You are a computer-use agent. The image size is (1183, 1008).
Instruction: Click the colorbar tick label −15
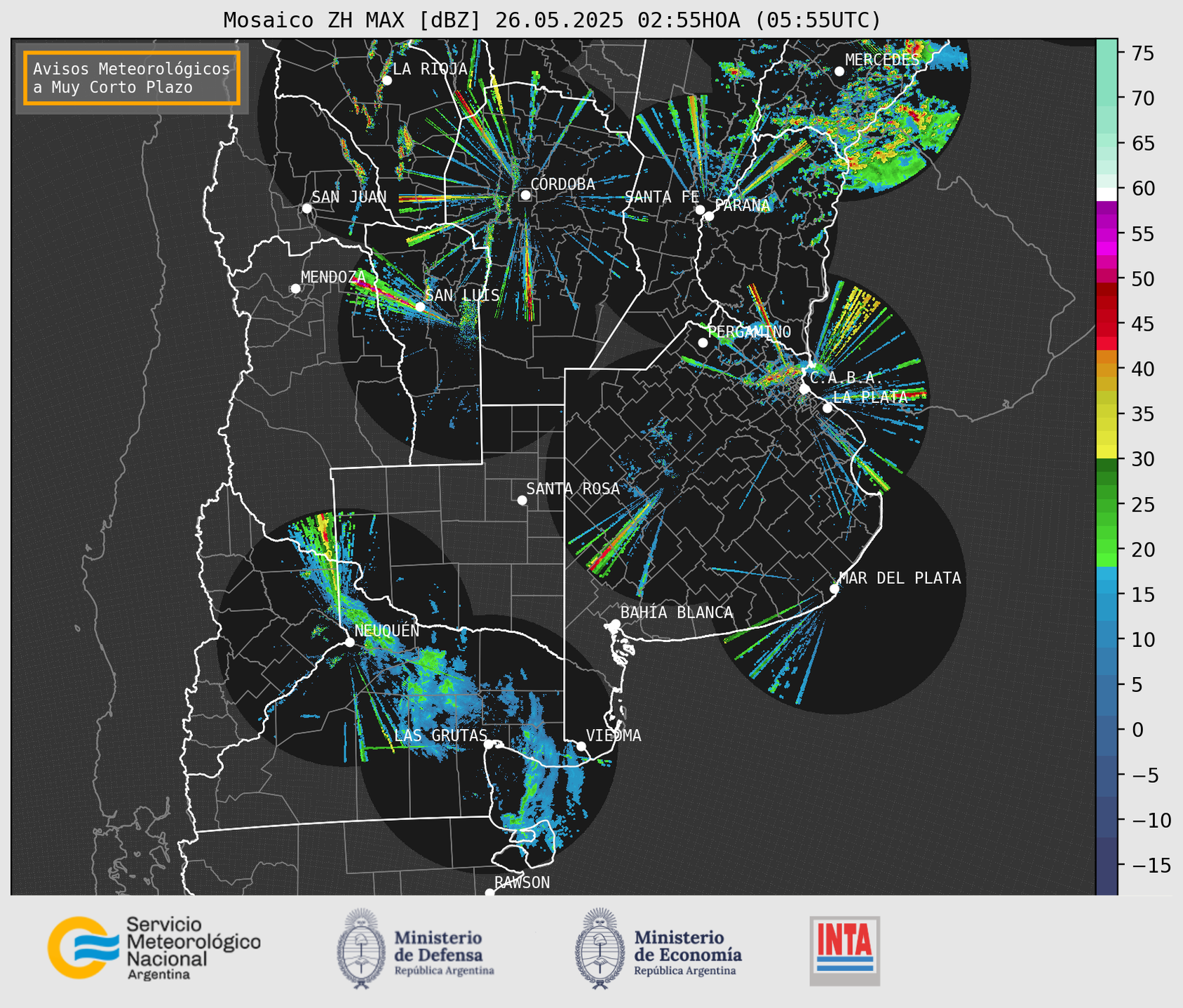pyautogui.click(x=1151, y=865)
